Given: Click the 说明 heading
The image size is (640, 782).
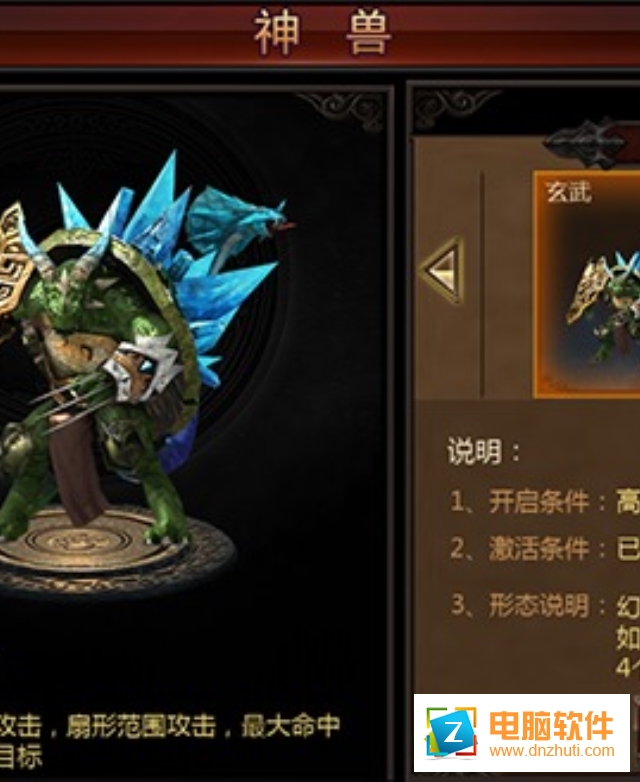Looking at the screenshot, I should tap(484, 452).
